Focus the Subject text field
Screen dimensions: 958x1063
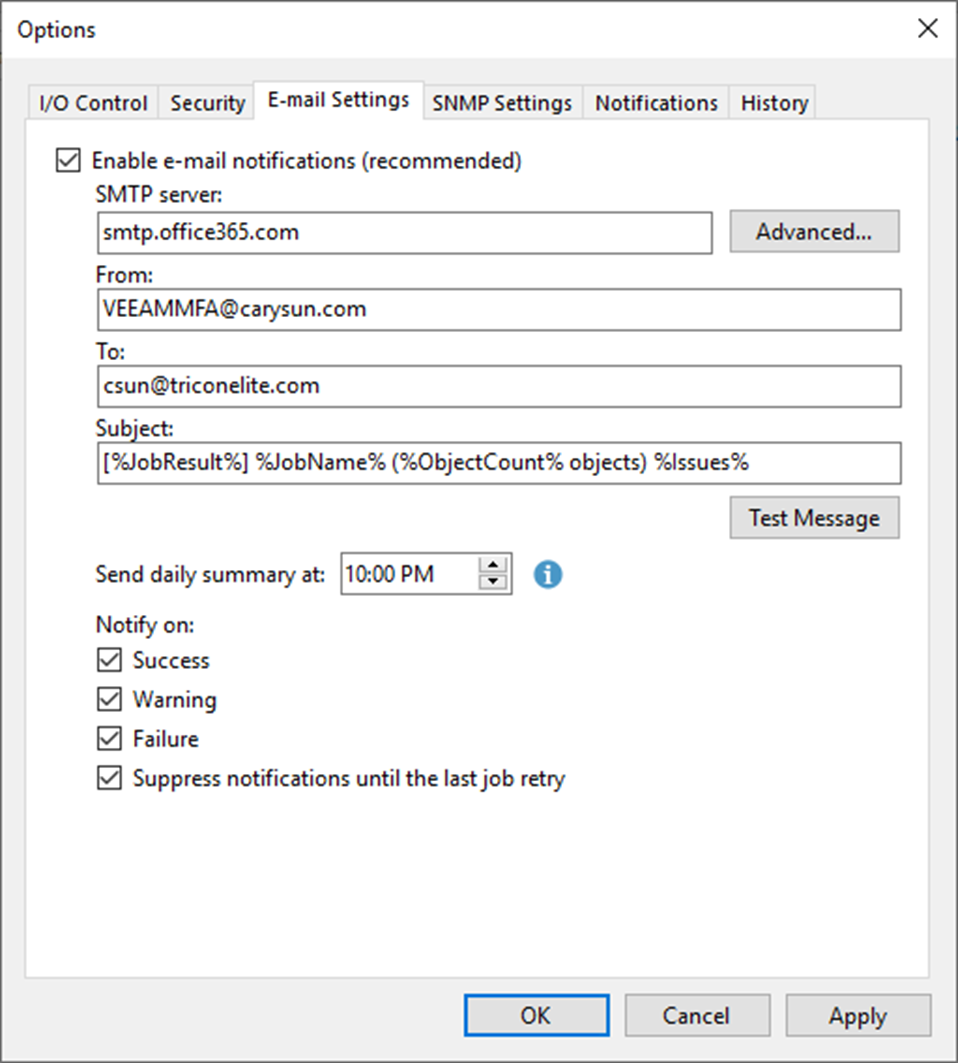pos(499,463)
